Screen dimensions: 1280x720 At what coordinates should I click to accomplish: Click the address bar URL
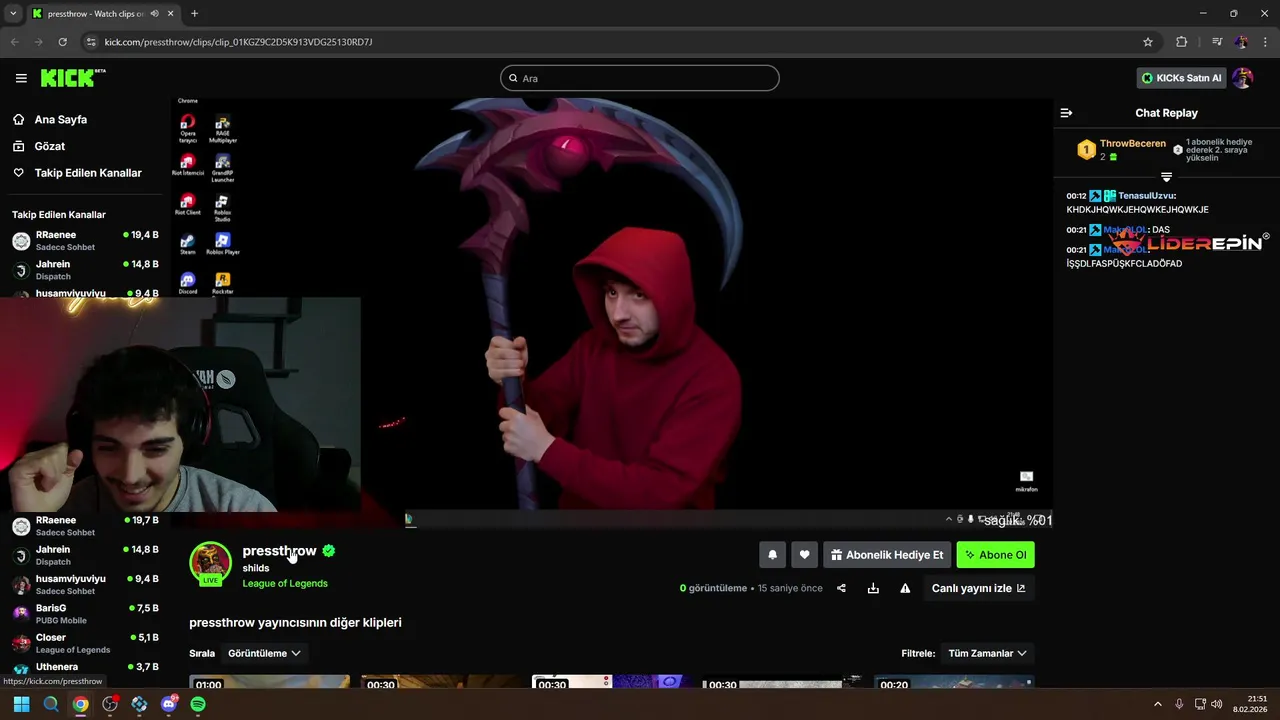tap(238, 42)
